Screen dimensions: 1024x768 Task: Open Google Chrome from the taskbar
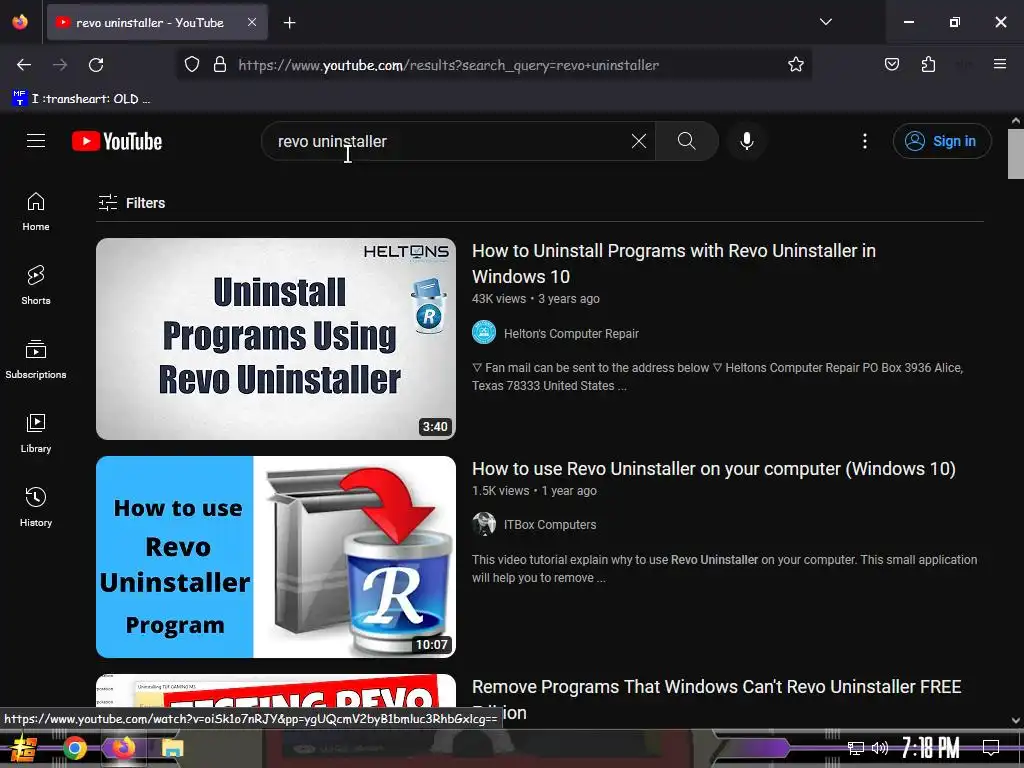(74, 748)
